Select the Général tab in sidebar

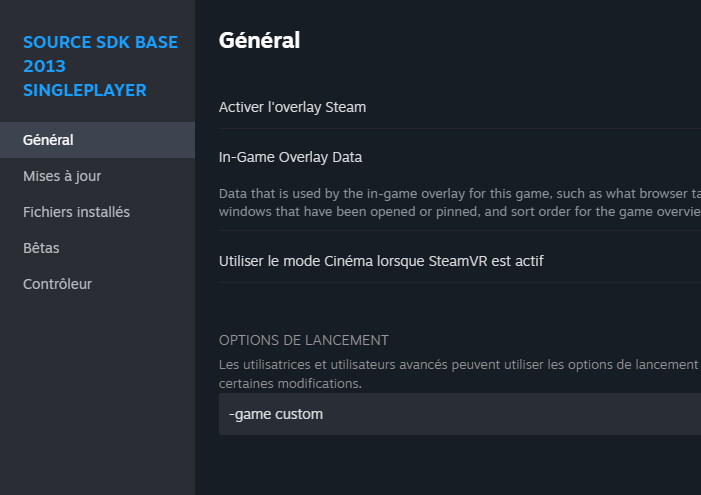click(48, 140)
